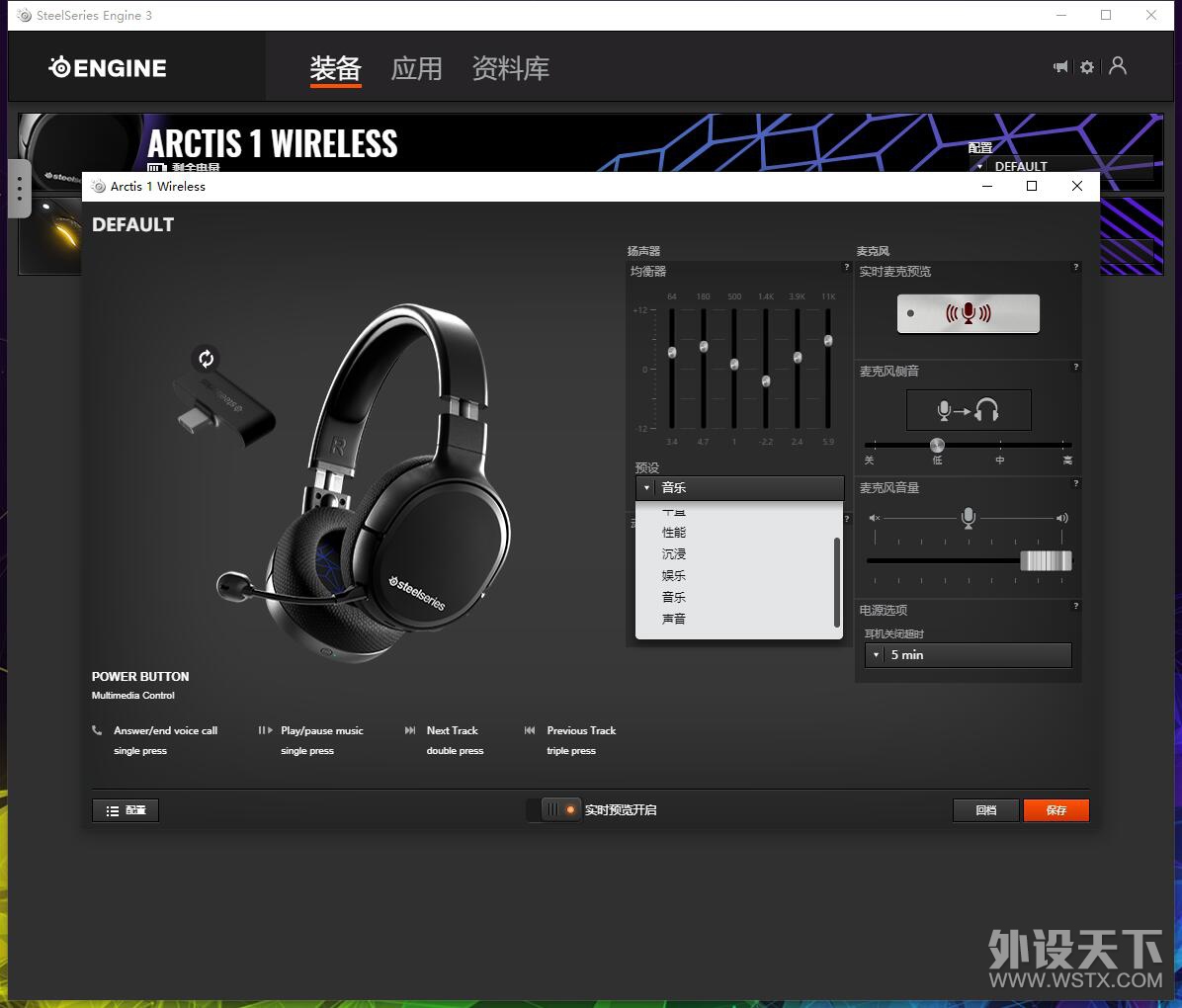Click the mic volume slider handle
The image size is (1182, 1008).
1047,560
